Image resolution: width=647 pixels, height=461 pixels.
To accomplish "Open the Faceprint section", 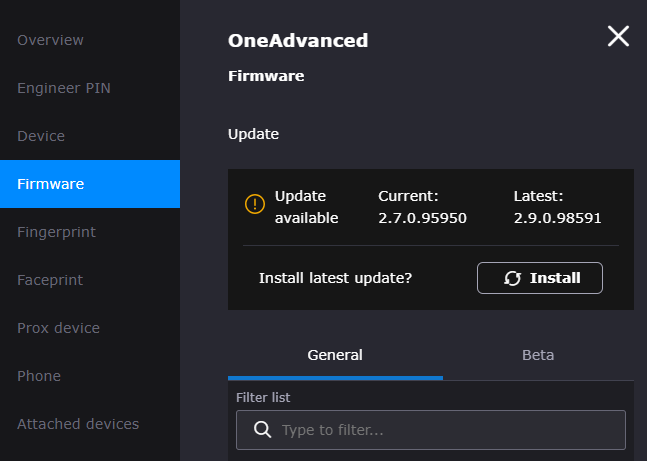I will click(50, 280).
